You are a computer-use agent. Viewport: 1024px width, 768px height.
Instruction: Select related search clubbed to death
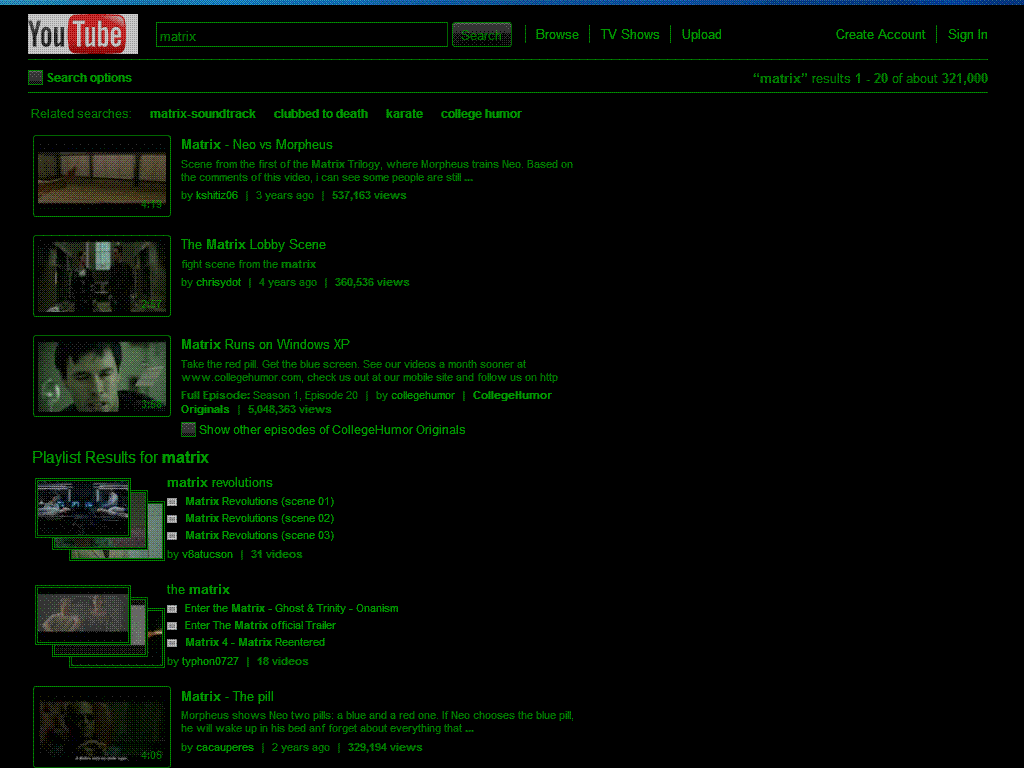click(321, 114)
